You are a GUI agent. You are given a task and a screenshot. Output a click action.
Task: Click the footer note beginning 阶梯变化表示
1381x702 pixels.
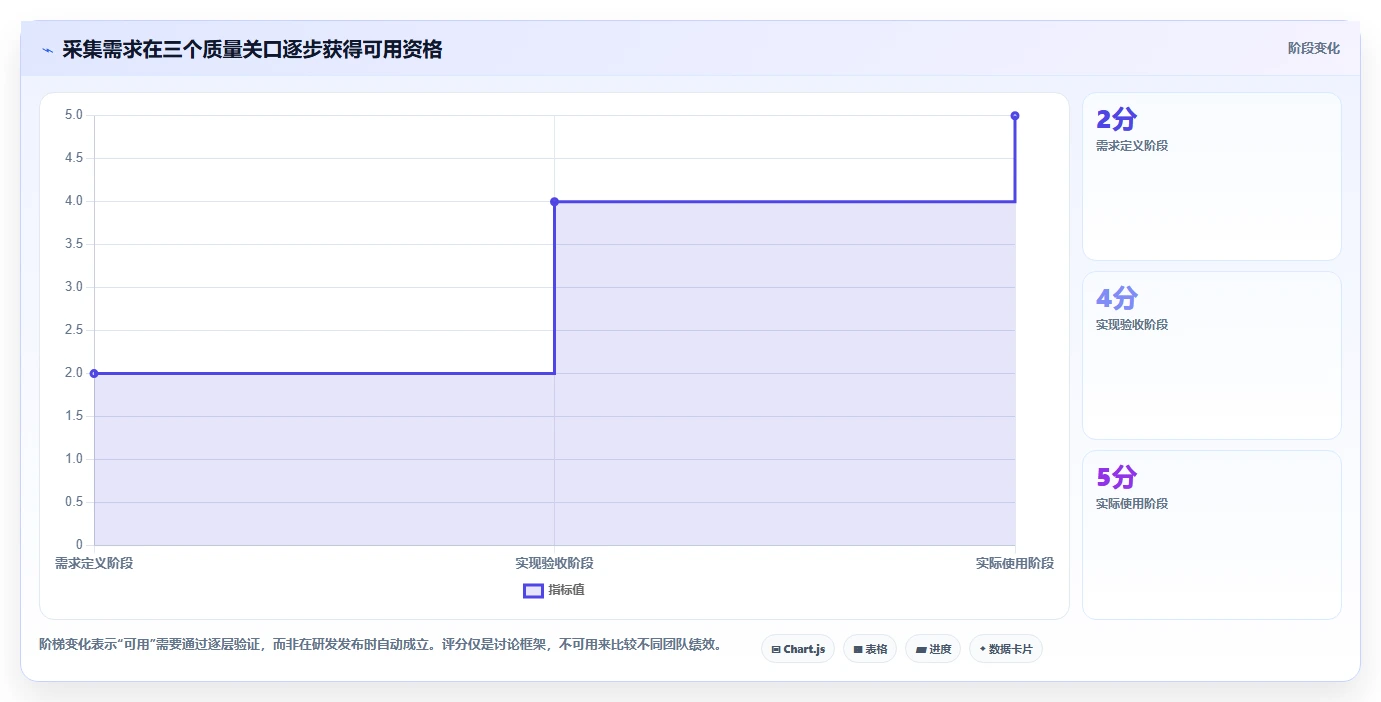381,645
